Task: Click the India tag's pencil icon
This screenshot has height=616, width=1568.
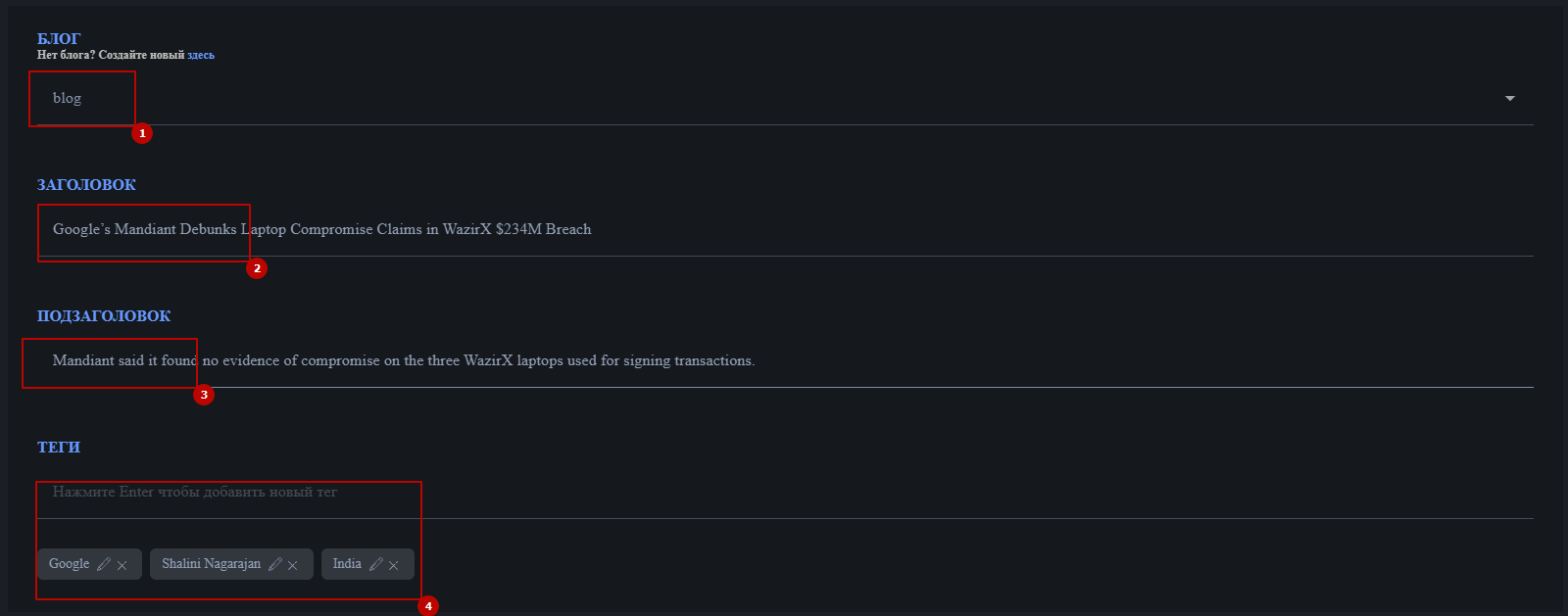Action: tap(375, 564)
